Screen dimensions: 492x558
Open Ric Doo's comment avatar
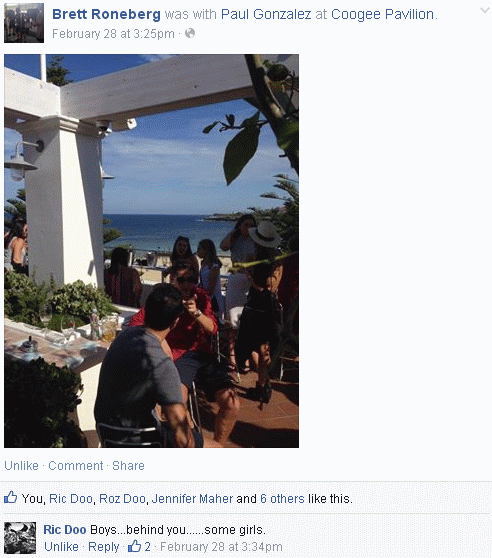click(x=20, y=538)
